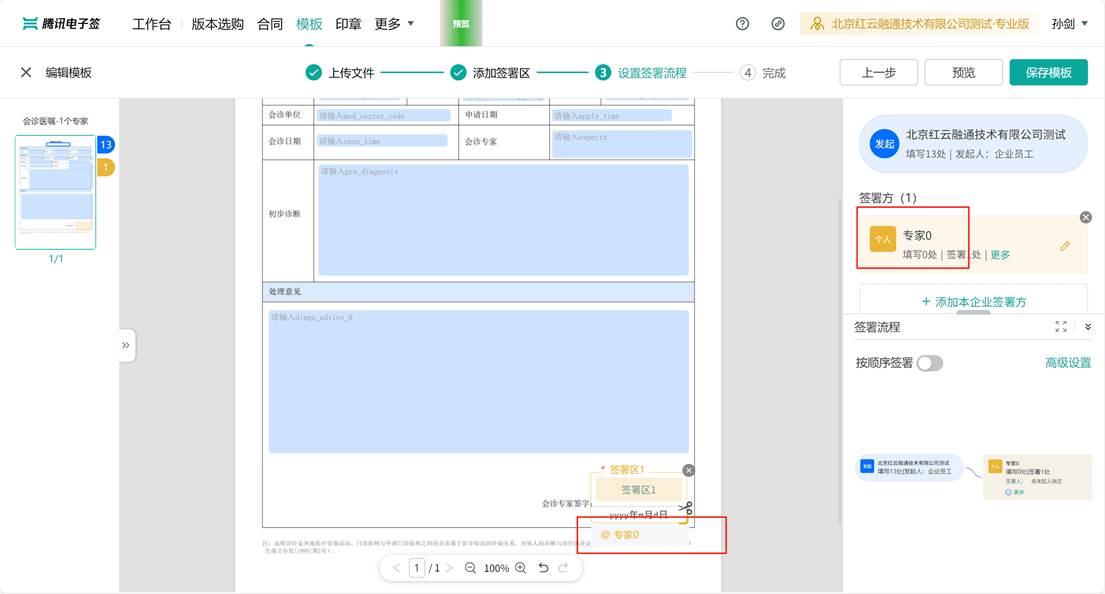
Task: Click the pencil edit icon for 专家0
Action: (1065, 245)
